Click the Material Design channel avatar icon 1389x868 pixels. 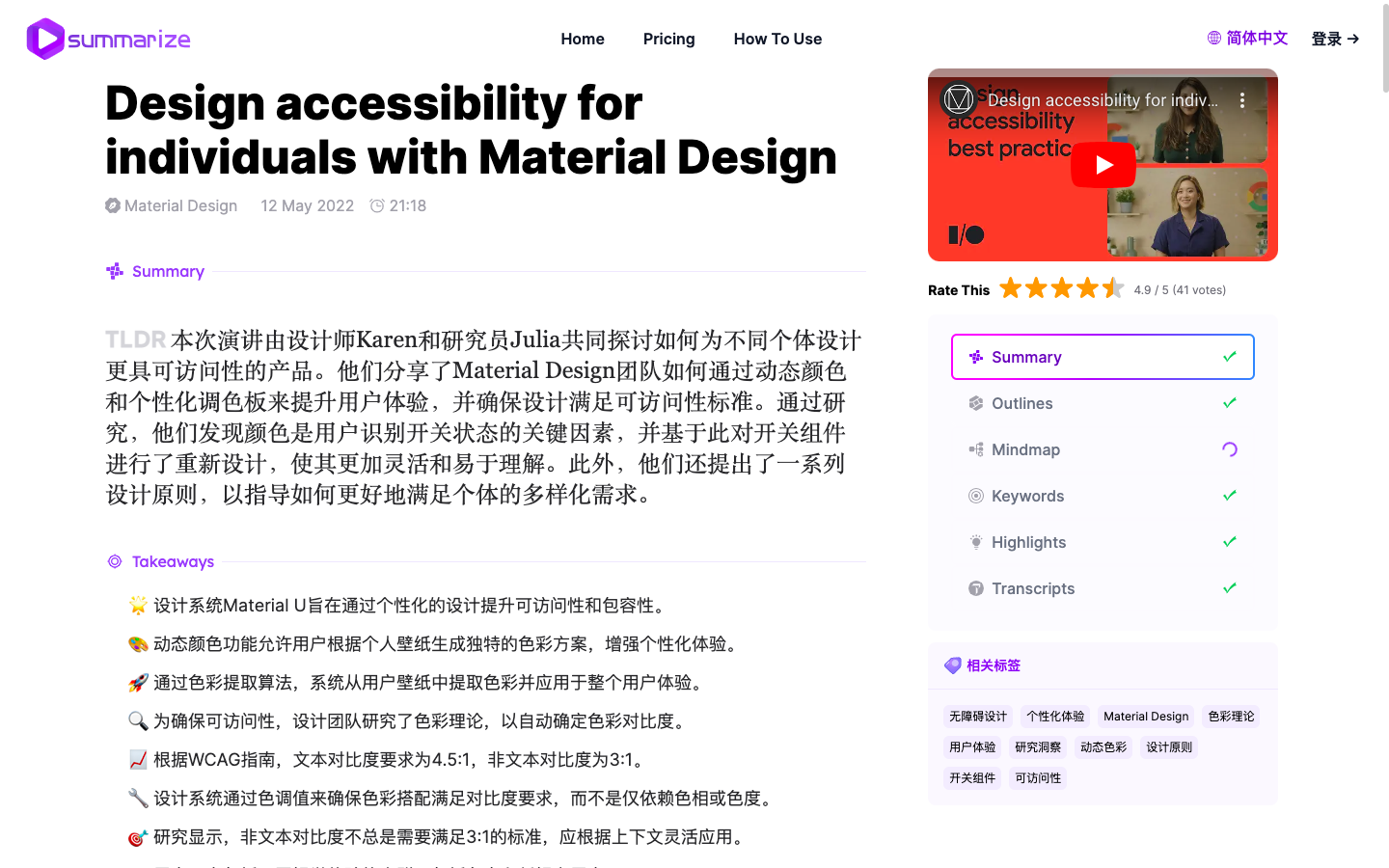tap(113, 205)
